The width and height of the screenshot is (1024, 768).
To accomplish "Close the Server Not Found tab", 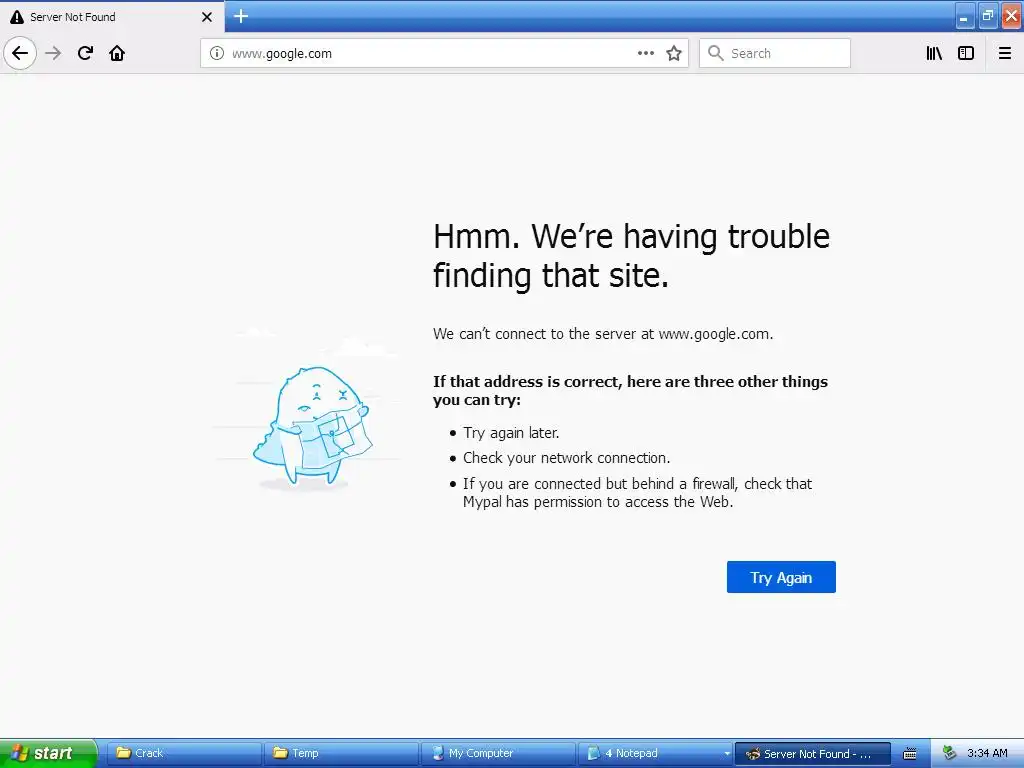I will pos(206,17).
